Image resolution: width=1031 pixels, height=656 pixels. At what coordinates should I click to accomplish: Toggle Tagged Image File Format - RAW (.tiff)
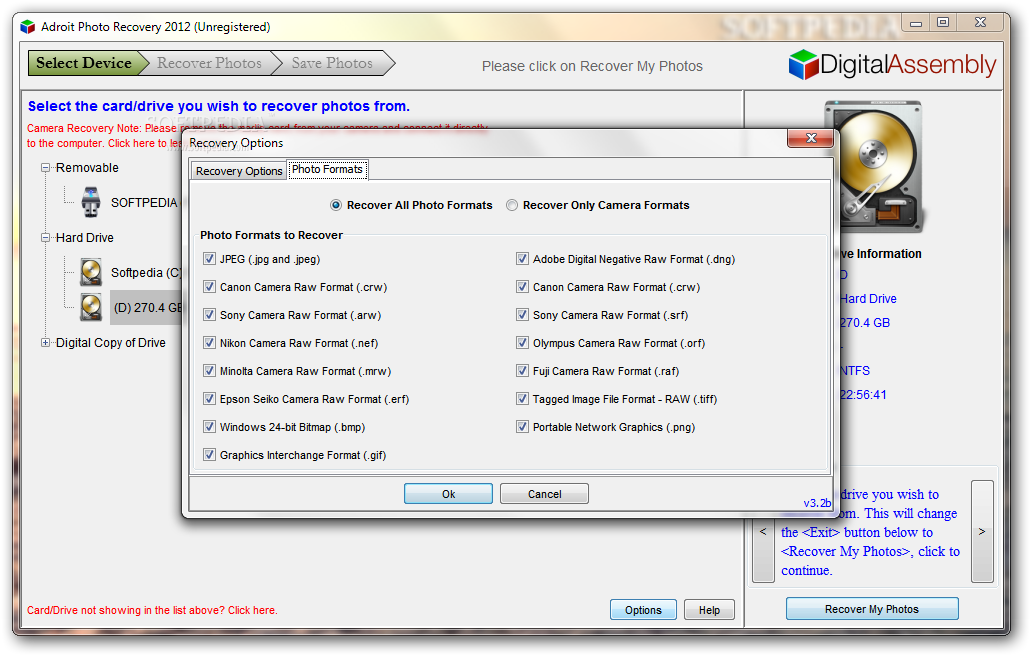click(522, 399)
